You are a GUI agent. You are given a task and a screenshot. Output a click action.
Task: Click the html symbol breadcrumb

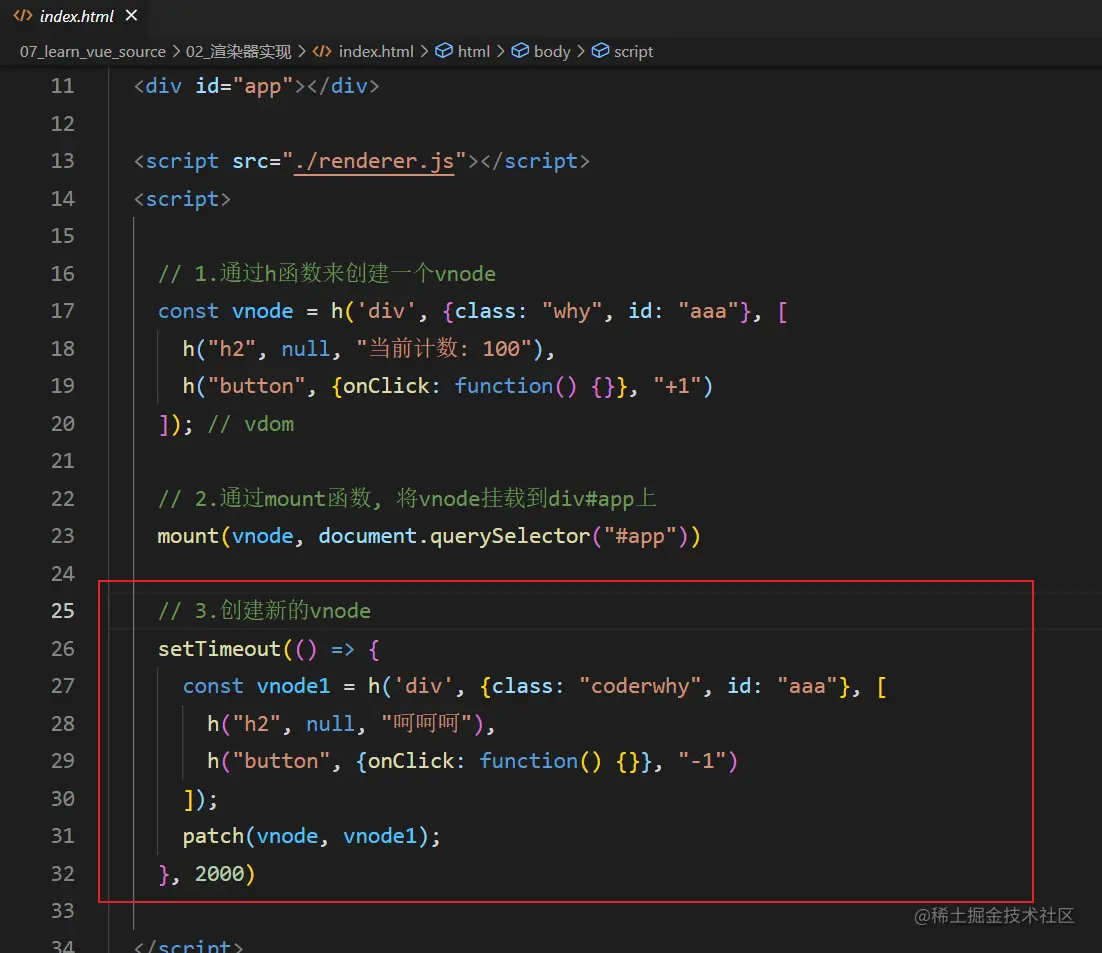click(474, 52)
